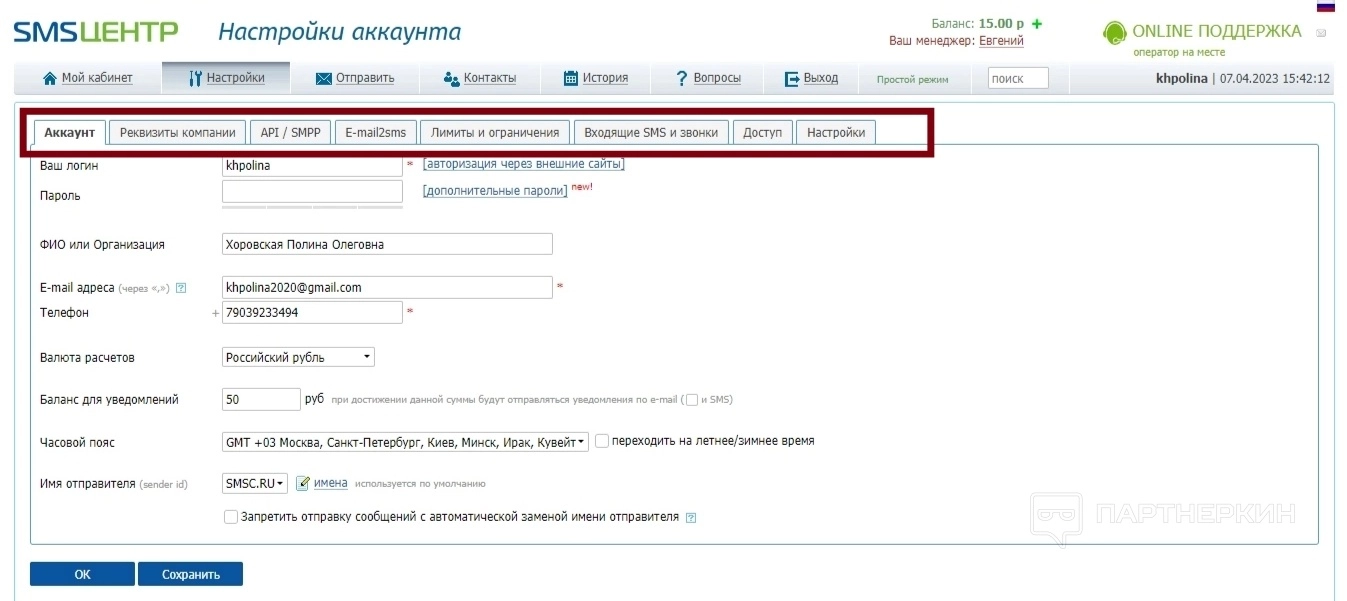Screen dimensions: 1347x601
Task: Check Запретить отправку сообщений checkbox
Action: click(x=231, y=517)
